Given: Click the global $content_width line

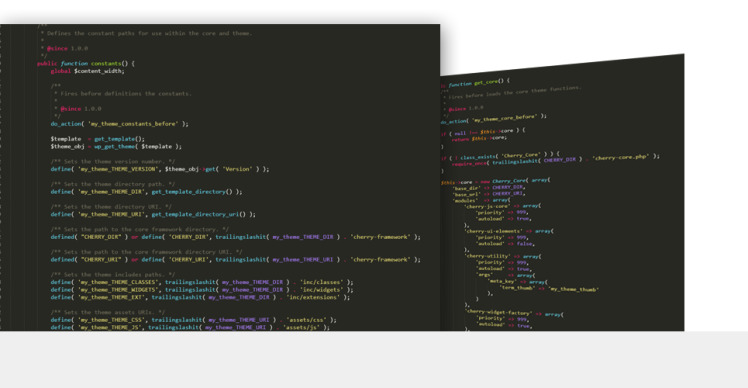Looking at the screenshot, I should [87, 71].
